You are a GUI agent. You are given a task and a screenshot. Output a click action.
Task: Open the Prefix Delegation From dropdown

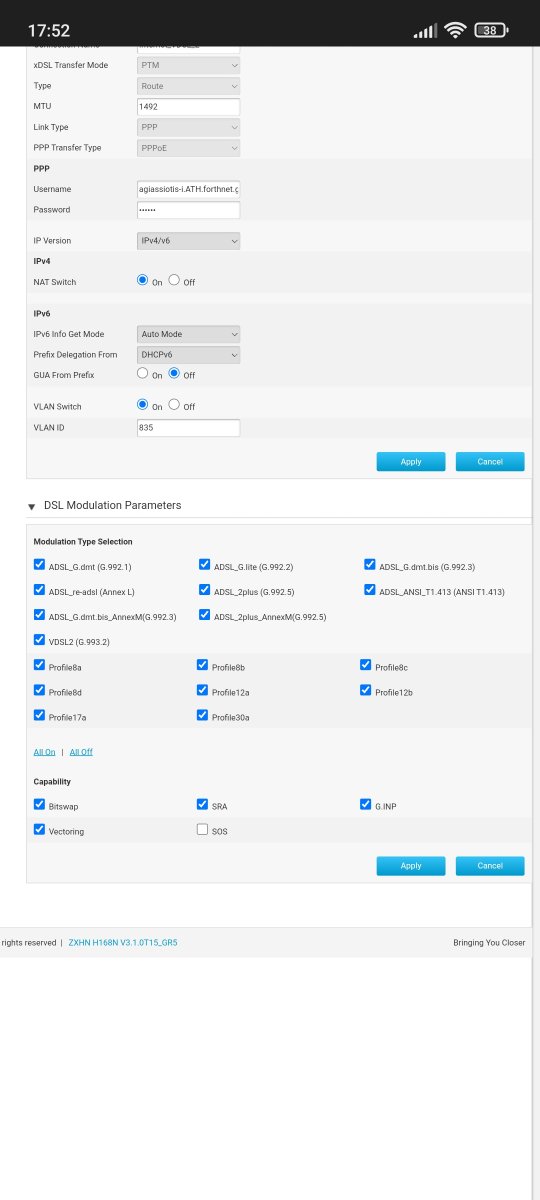(188, 355)
